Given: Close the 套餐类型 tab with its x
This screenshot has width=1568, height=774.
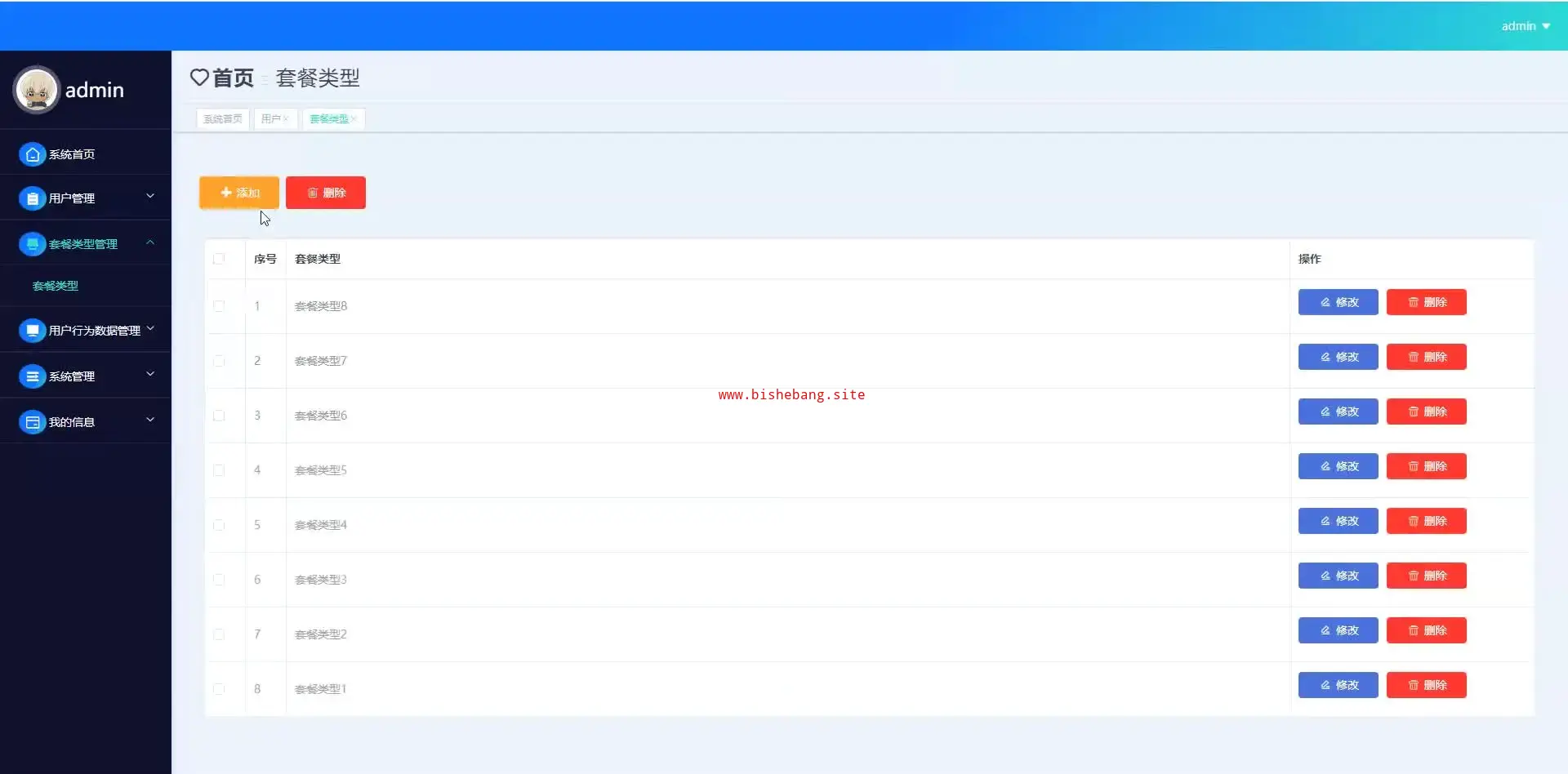Looking at the screenshot, I should 354,119.
